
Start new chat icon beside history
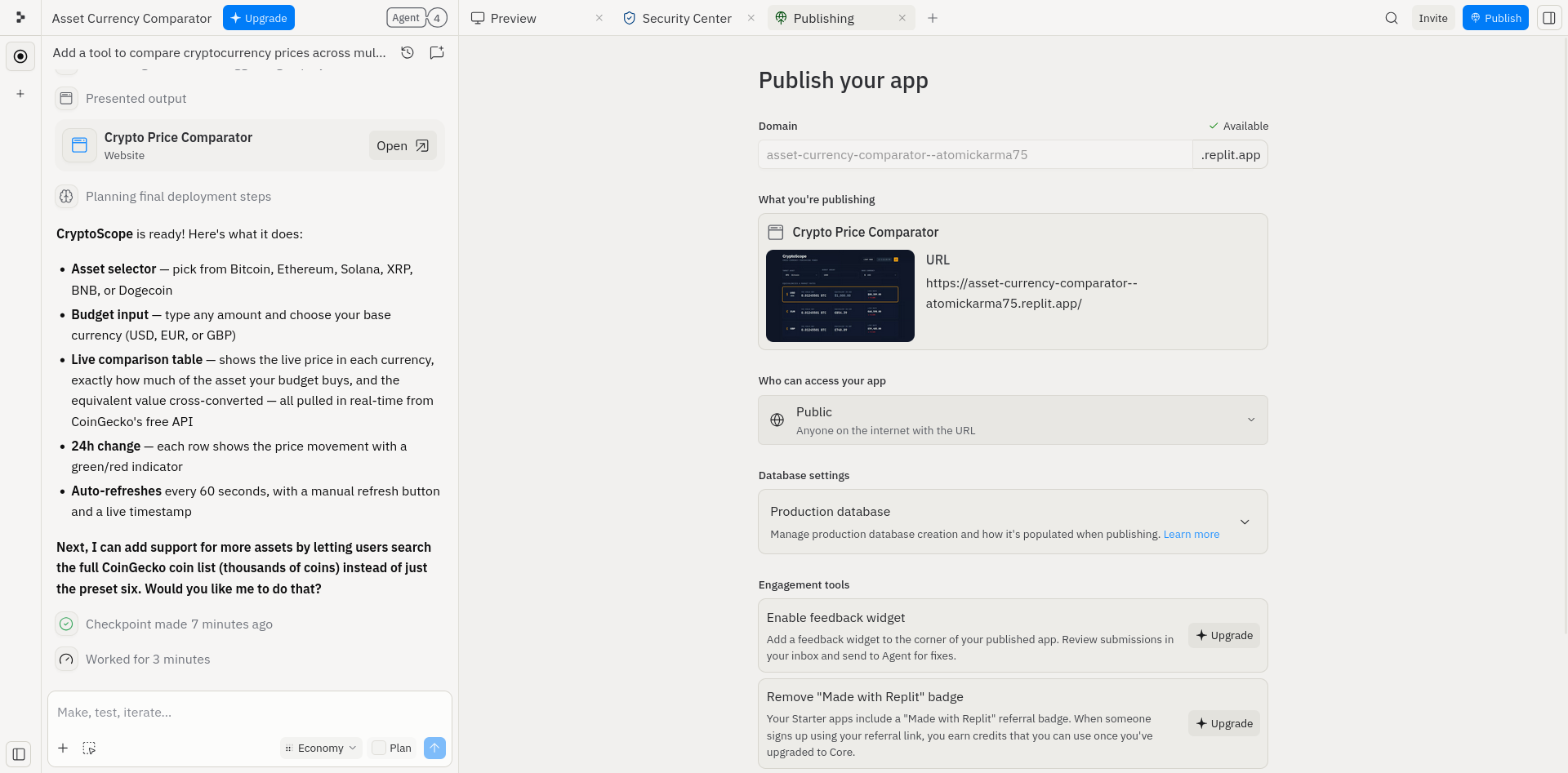437,52
